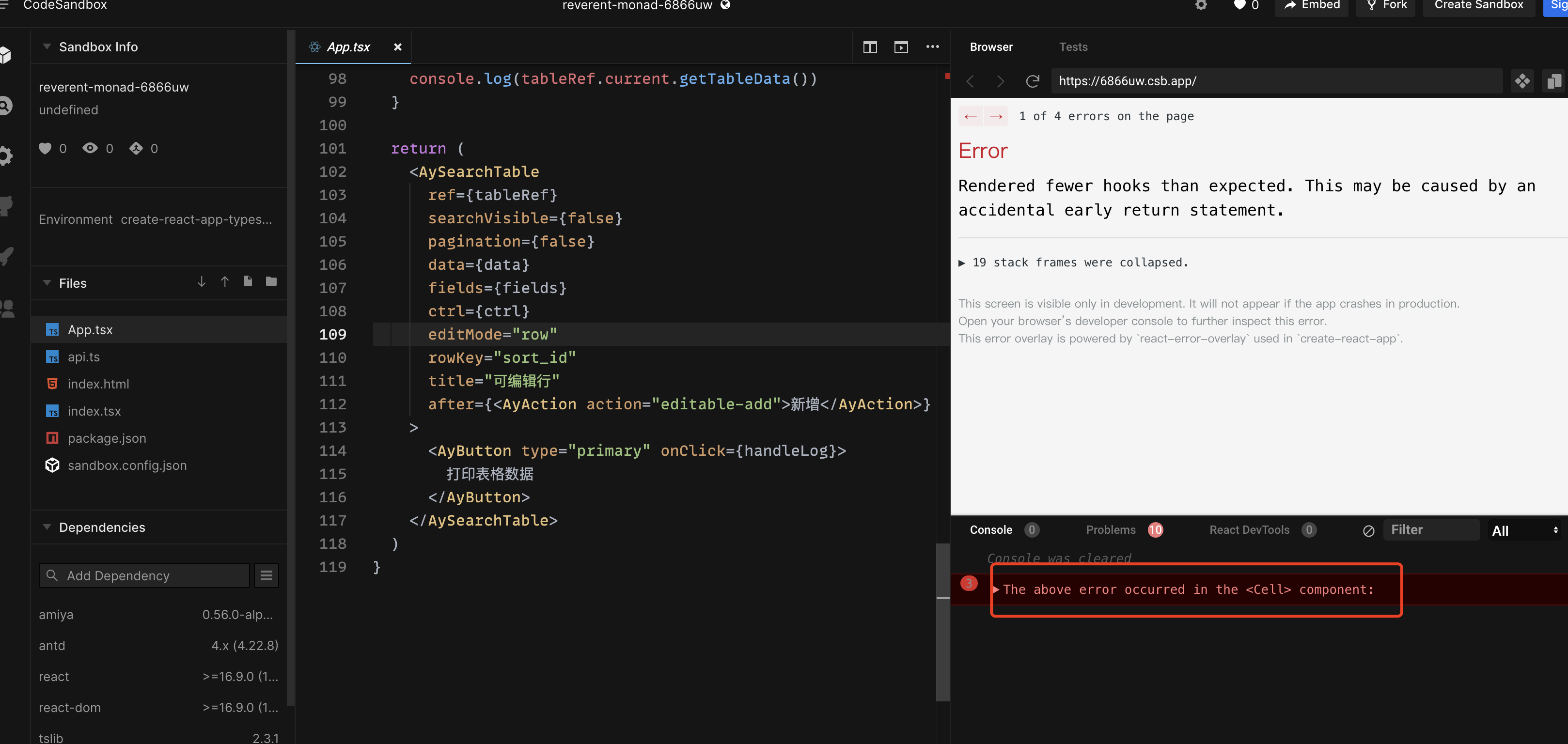The width and height of the screenshot is (1568, 744).
Task: Show the previous error with the left arrow
Action: pos(970,116)
